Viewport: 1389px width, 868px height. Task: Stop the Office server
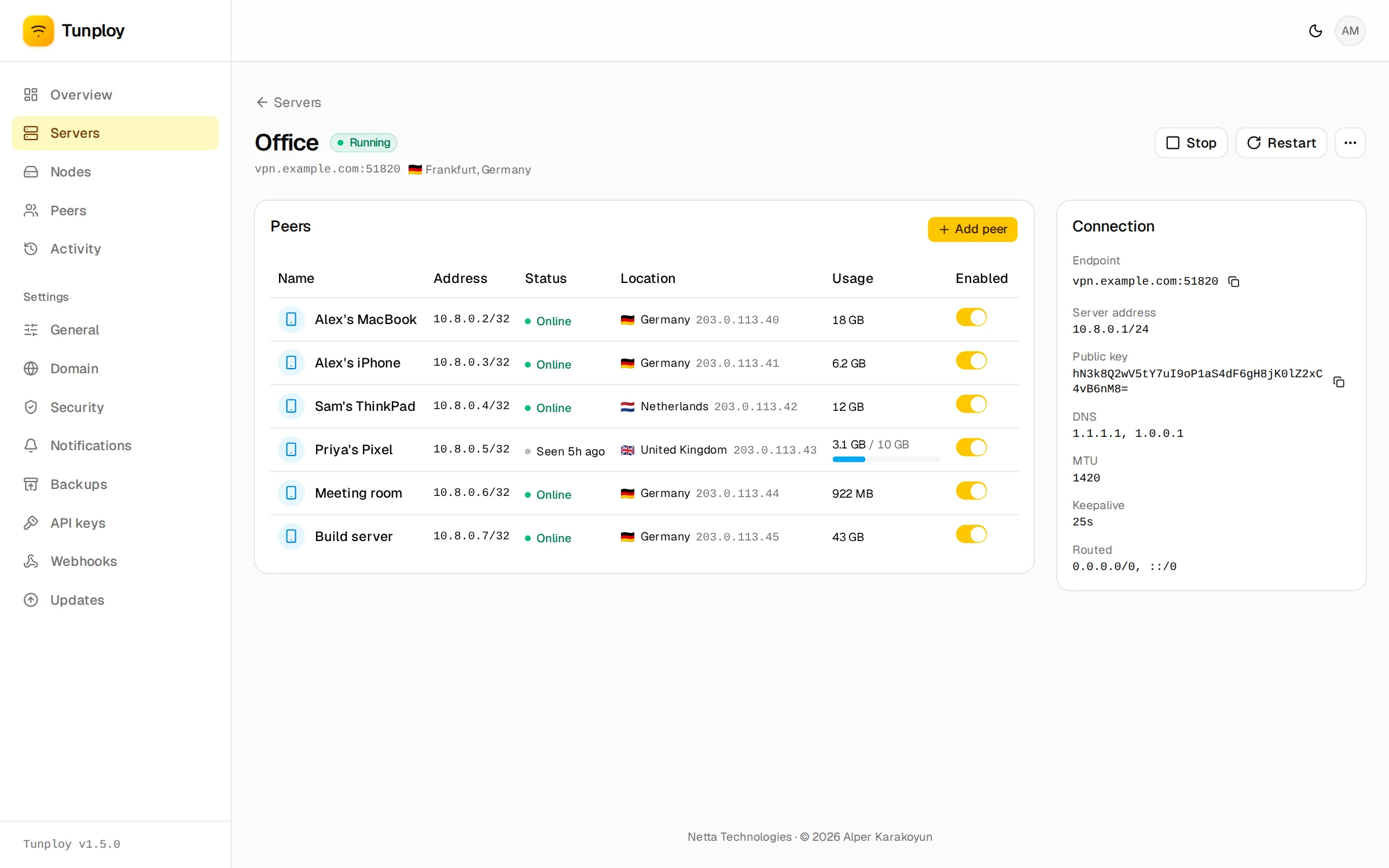click(1190, 143)
